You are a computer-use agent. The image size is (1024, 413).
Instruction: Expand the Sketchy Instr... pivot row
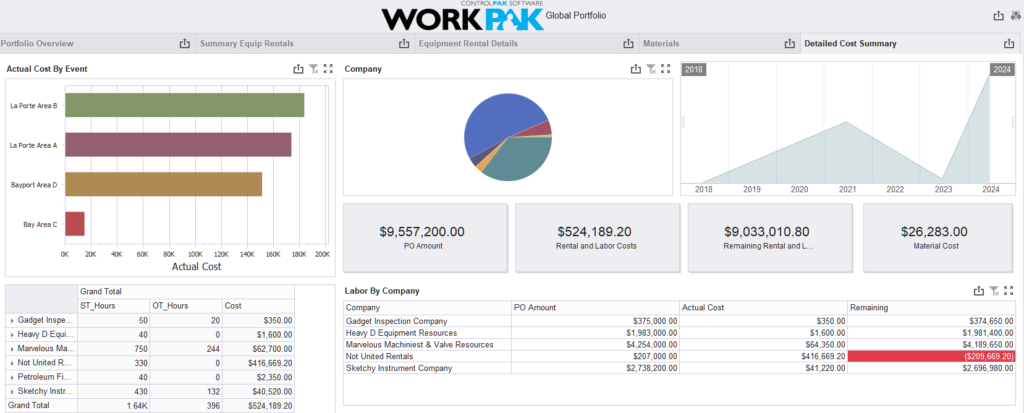pyautogui.click(x=12, y=391)
